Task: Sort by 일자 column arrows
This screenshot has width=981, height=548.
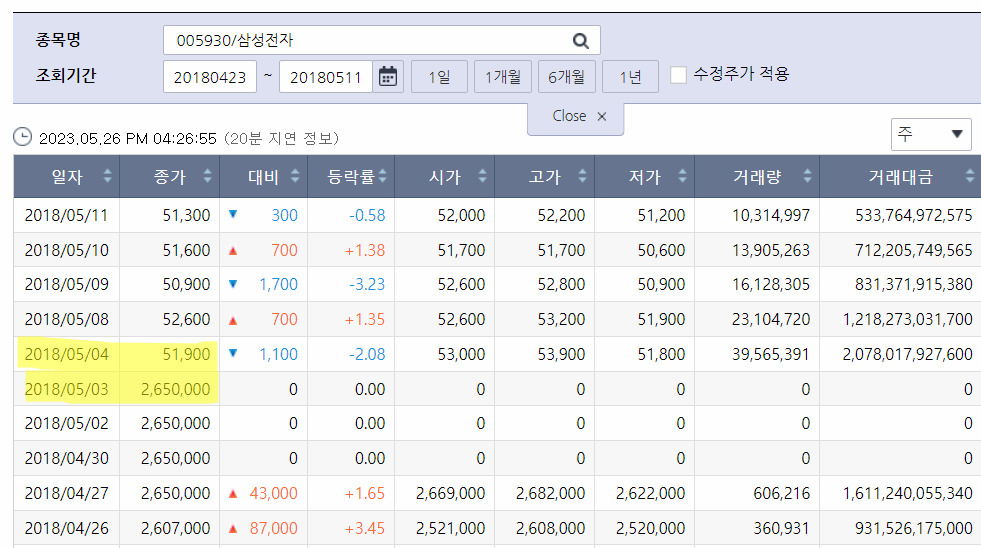Action: click(108, 176)
